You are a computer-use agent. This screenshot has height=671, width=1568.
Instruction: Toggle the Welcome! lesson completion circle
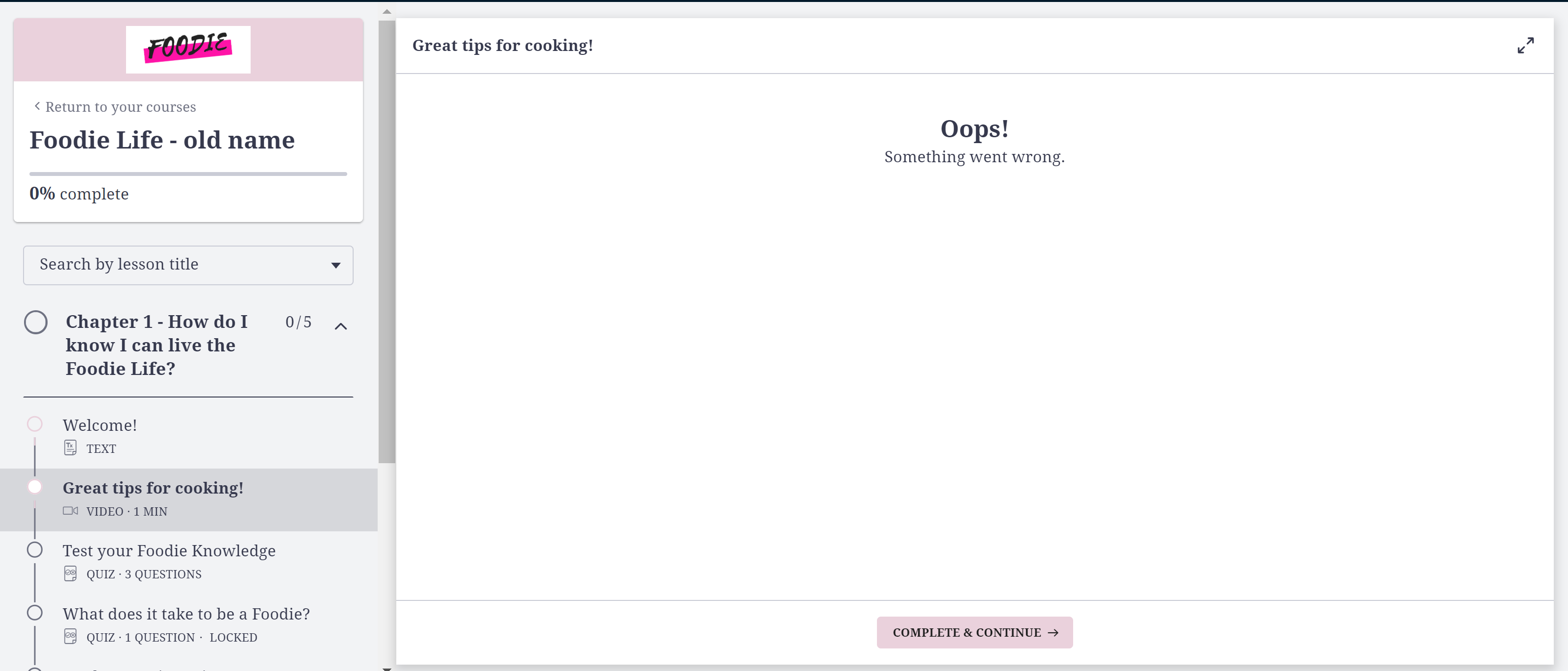tap(35, 424)
